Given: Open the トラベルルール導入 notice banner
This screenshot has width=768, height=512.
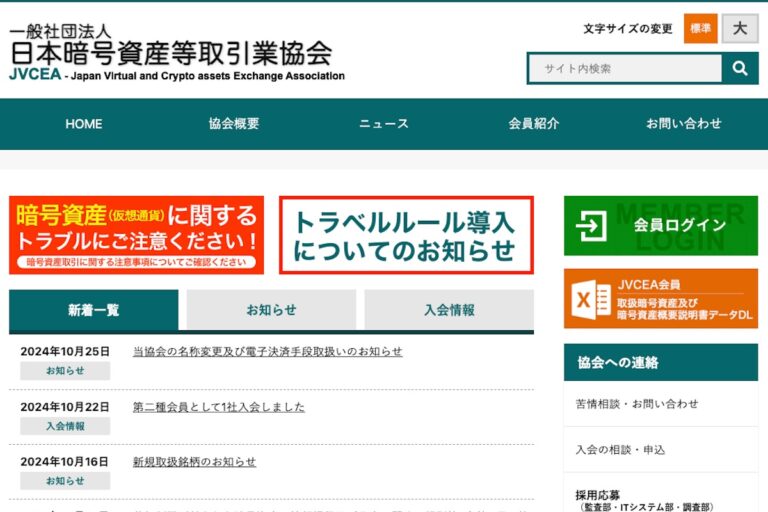Looking at the screenshot, I should (405, 235).
